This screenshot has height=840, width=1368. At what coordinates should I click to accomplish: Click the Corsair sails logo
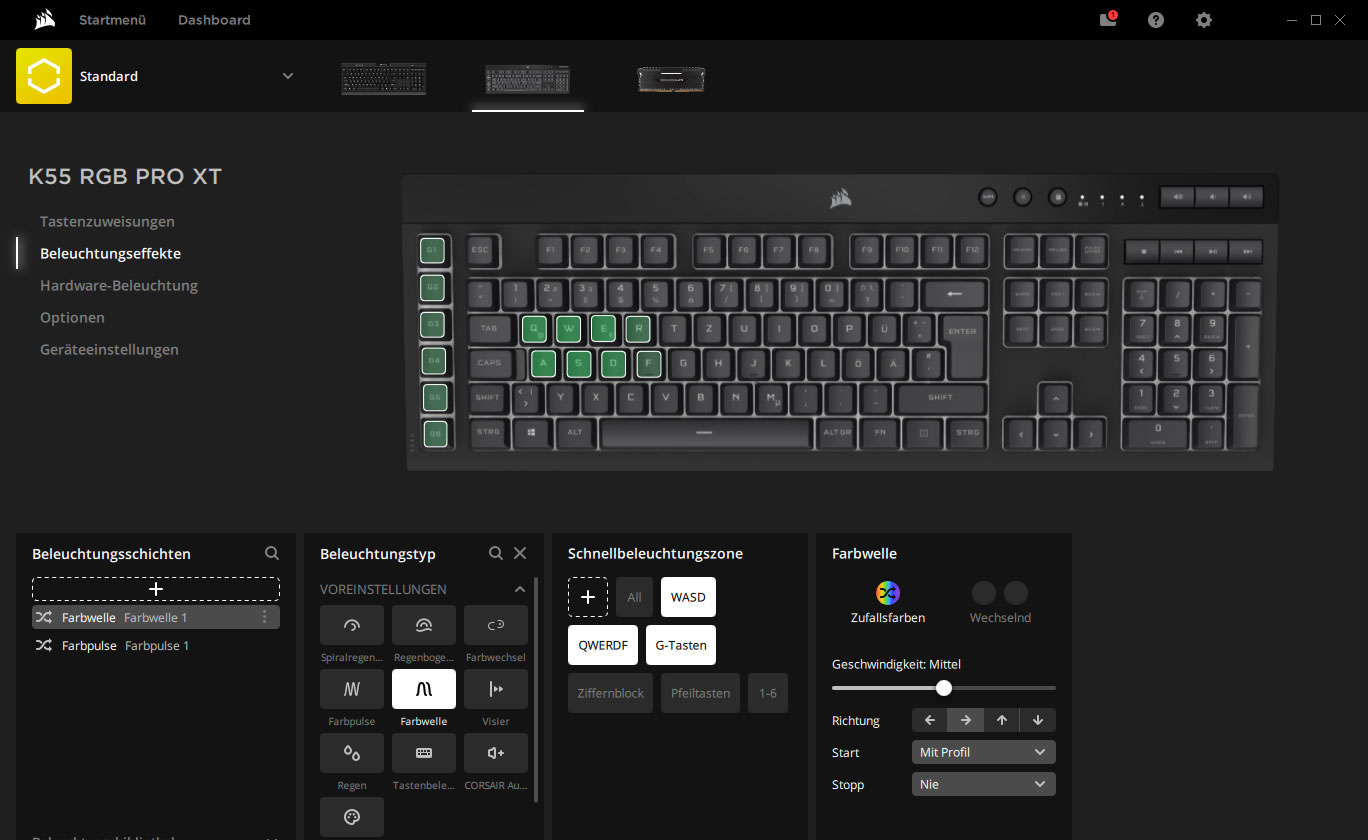pyautogui.click(x=43, y=20)
